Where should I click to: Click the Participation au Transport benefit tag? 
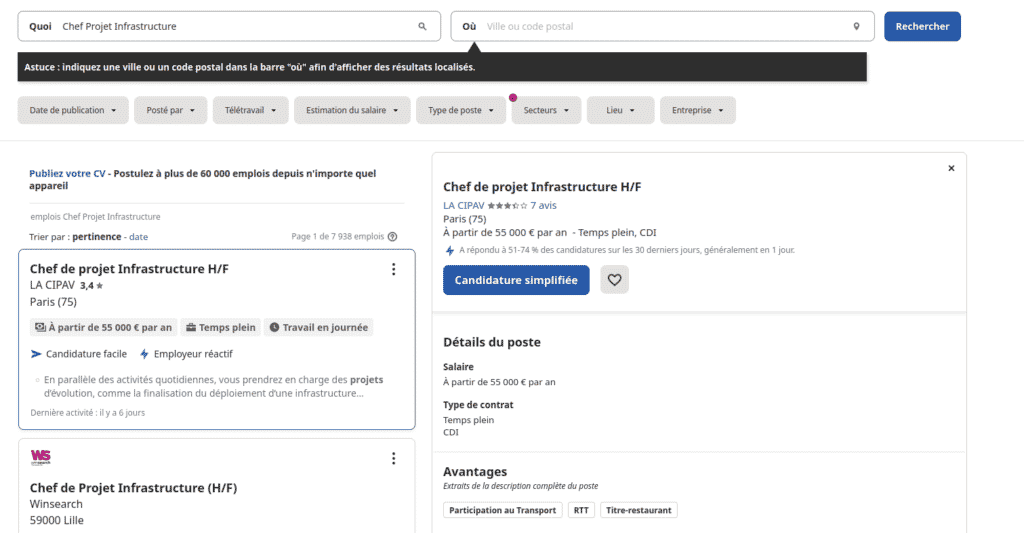tap(503, 510)
